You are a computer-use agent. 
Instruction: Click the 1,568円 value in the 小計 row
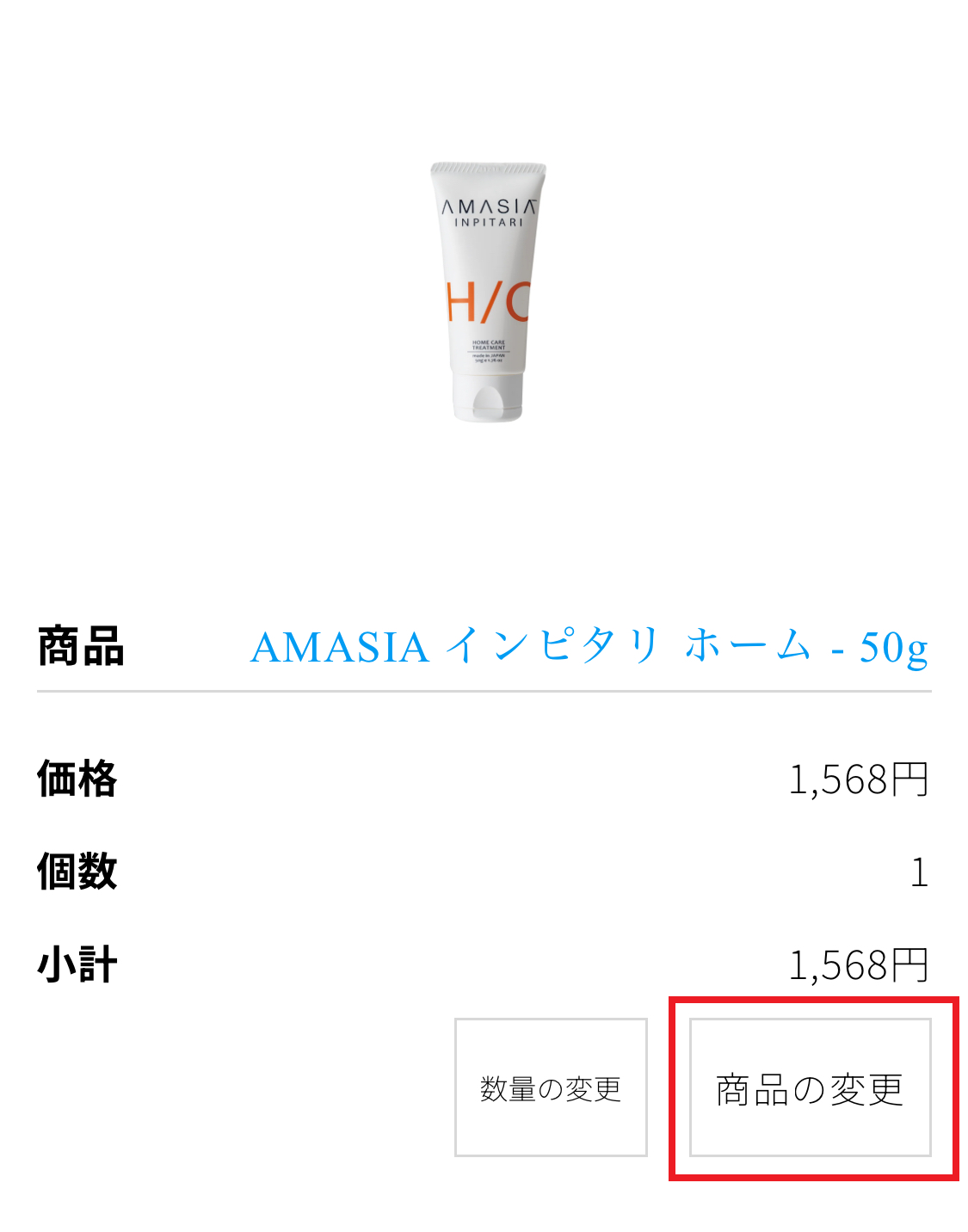point(859,965)
